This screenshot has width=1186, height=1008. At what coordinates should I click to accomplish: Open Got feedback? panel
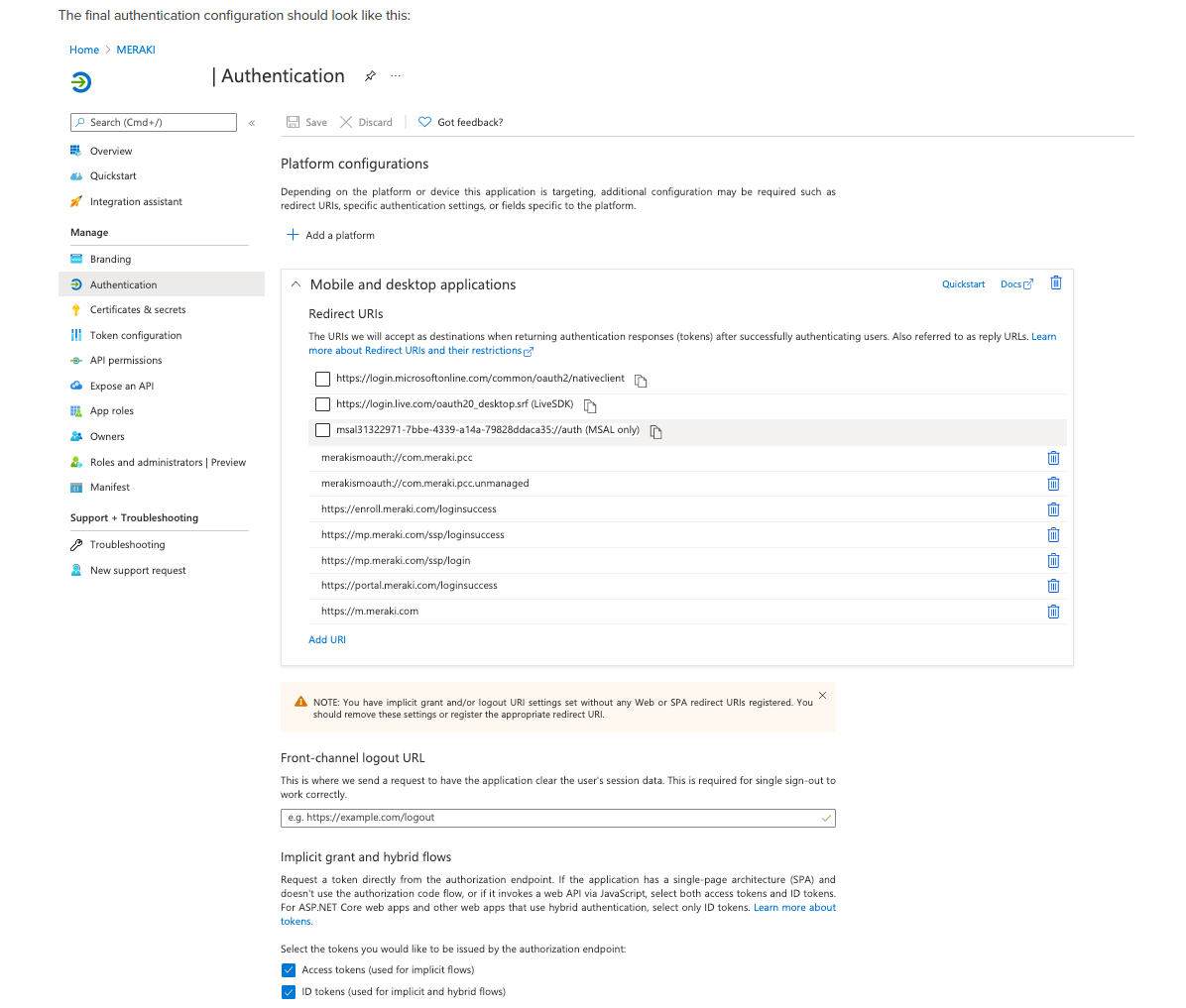tap(460, 121)
